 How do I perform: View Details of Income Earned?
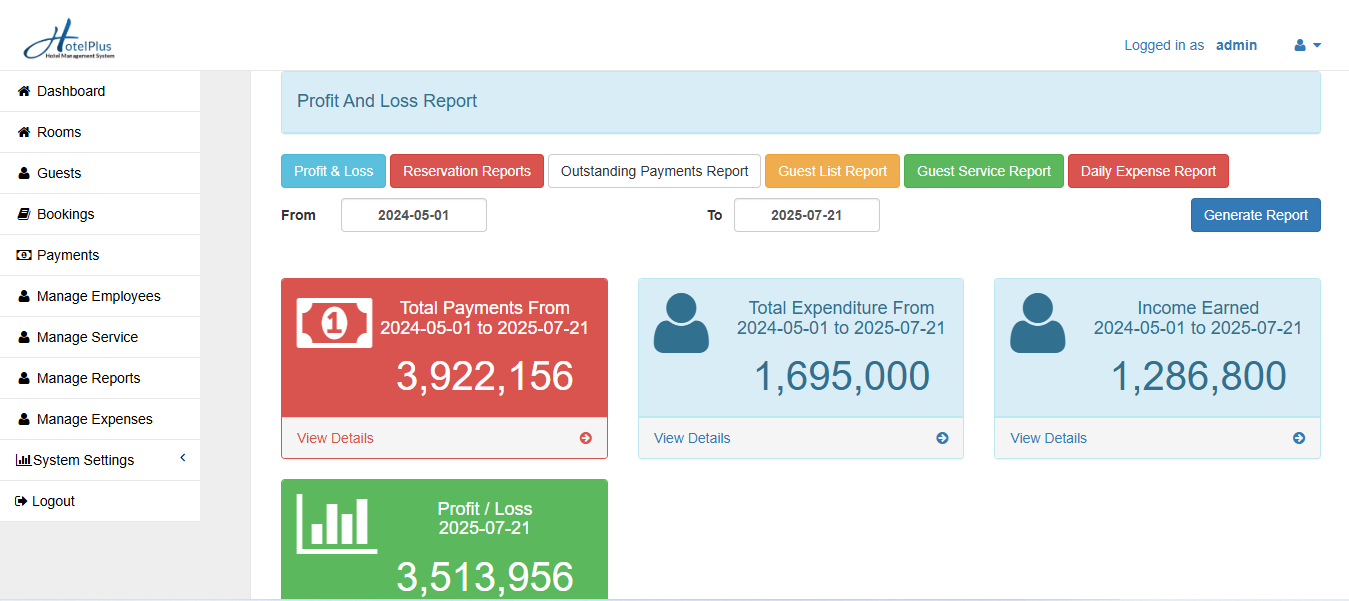[1048, 438]
